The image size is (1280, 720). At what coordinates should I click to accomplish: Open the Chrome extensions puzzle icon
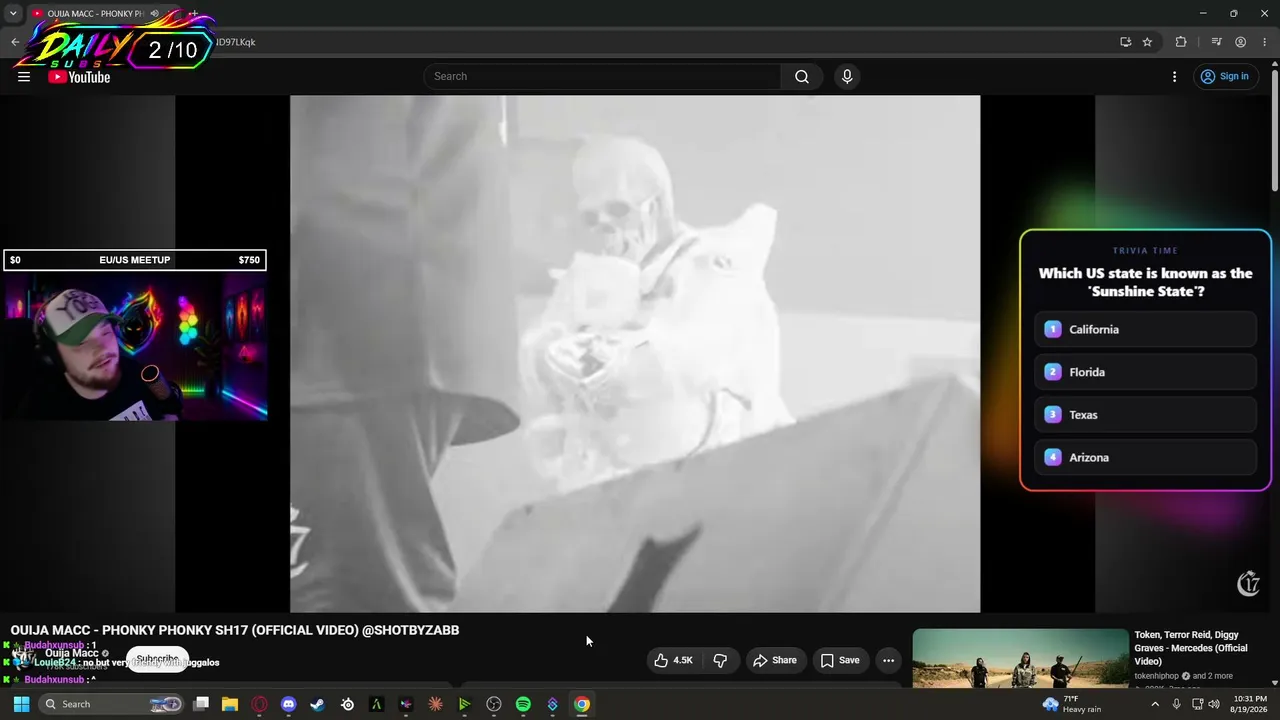[x=1181, y=42]
